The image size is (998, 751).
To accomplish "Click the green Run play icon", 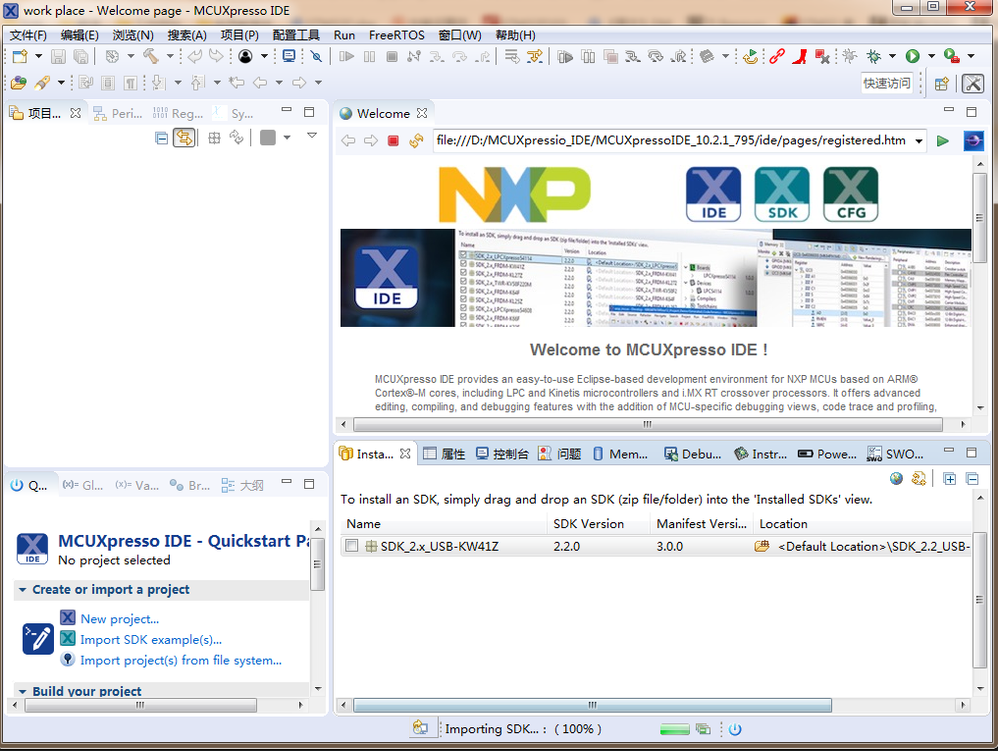I will [x=913, y=57].
